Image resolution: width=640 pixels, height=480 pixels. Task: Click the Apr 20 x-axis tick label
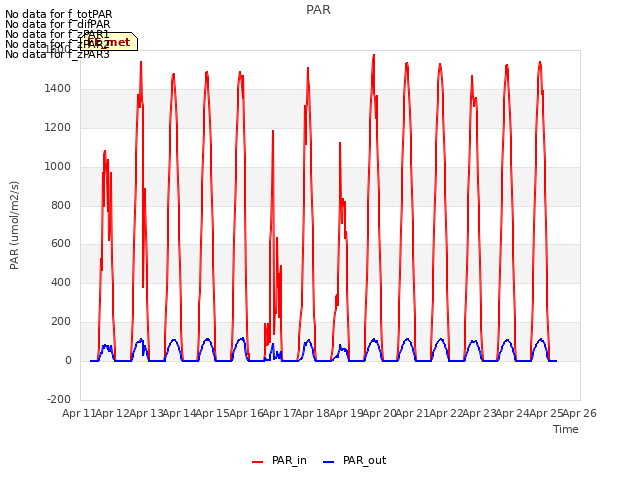tap(379, 413)
